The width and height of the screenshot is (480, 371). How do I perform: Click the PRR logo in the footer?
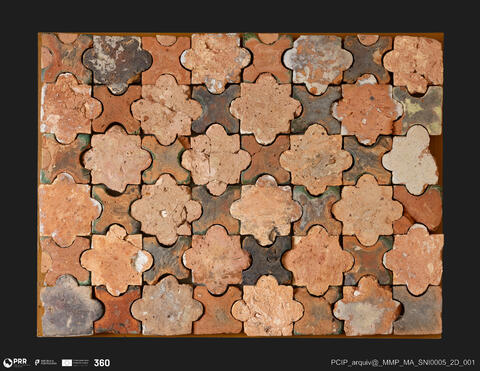point(15,363)
